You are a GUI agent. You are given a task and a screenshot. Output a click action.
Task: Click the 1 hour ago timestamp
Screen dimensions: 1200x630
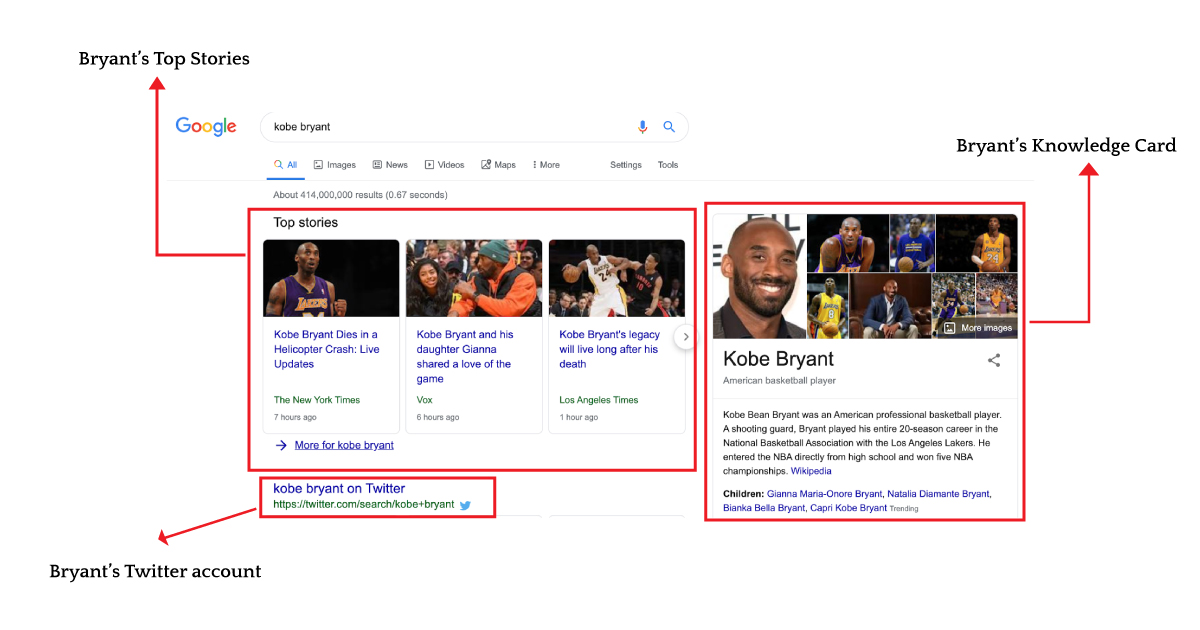point(578,417)
